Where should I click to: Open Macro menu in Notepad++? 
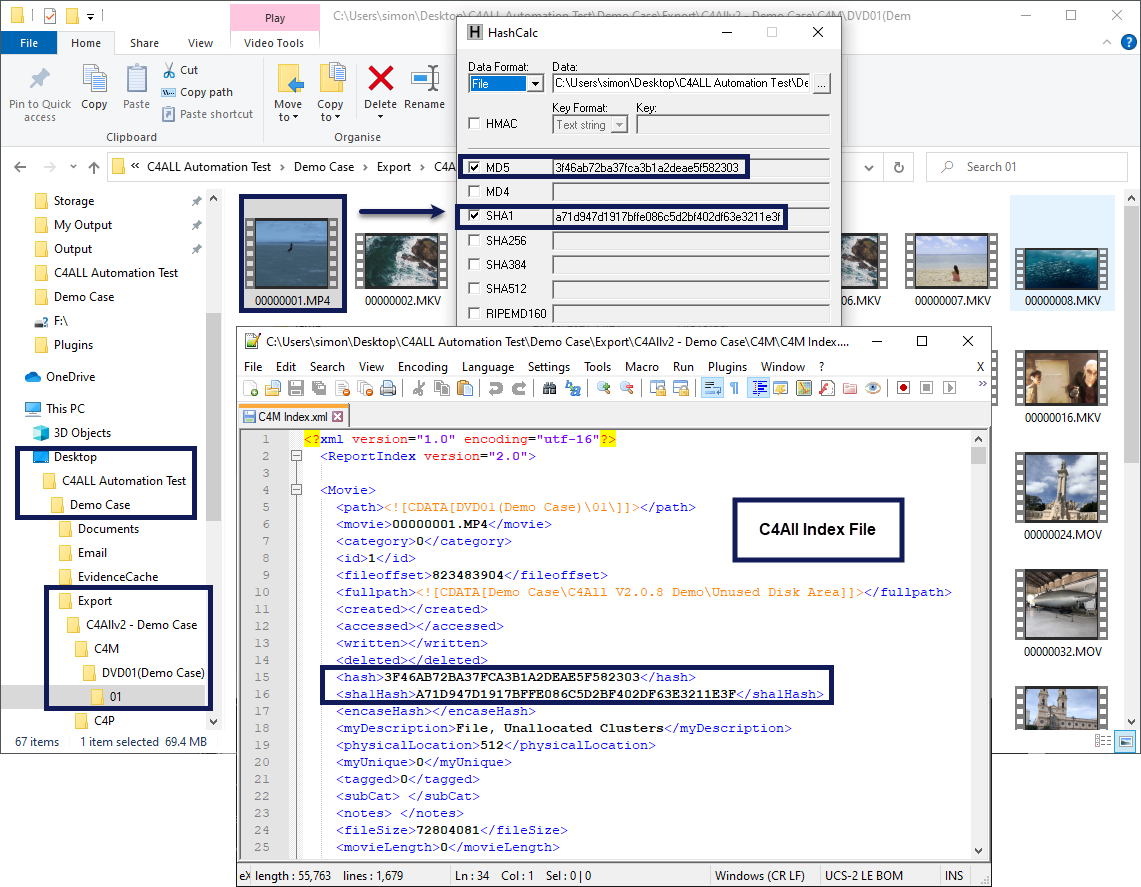tap(641, 367)
